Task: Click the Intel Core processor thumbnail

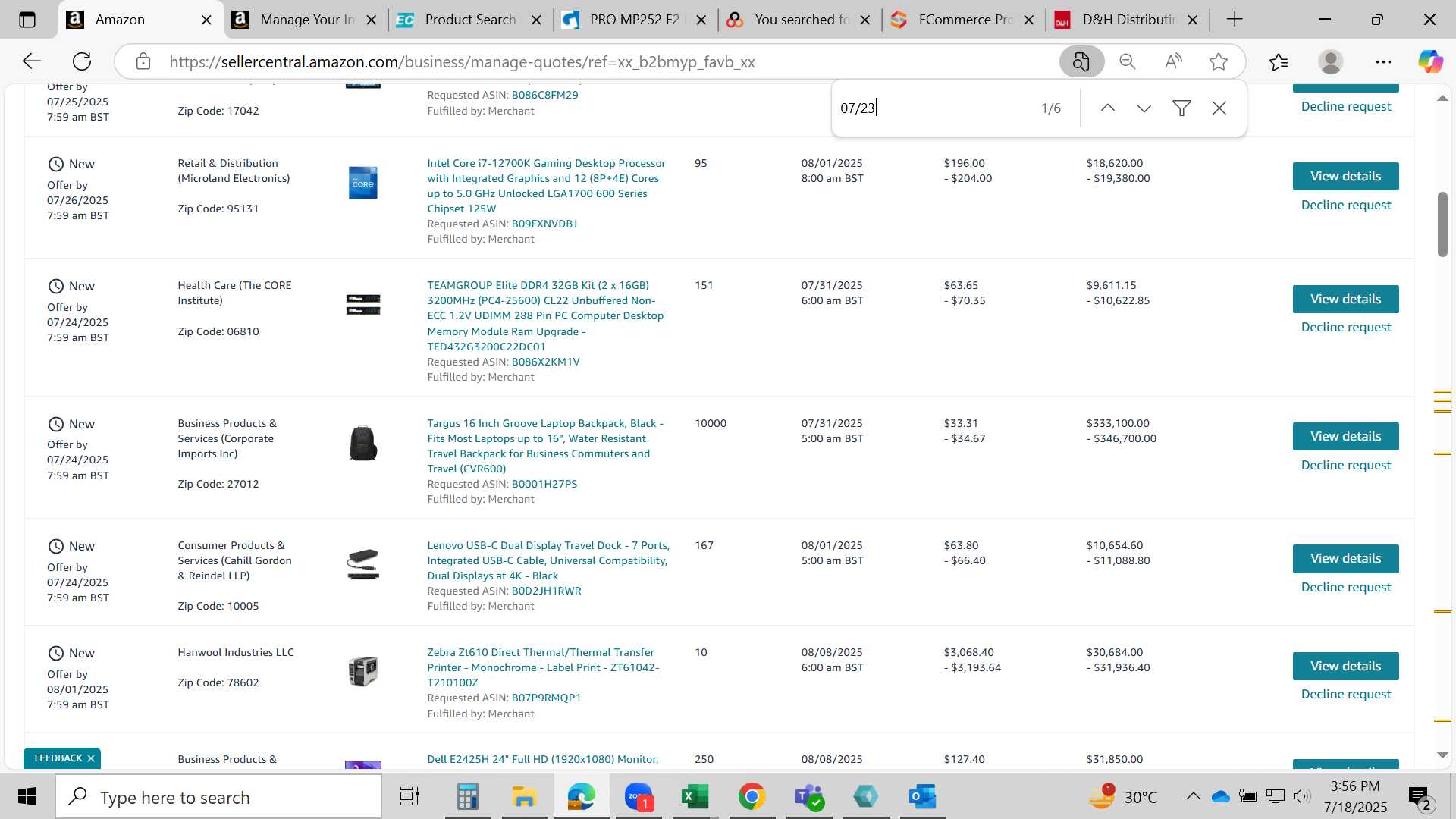Action: point(362,183)
